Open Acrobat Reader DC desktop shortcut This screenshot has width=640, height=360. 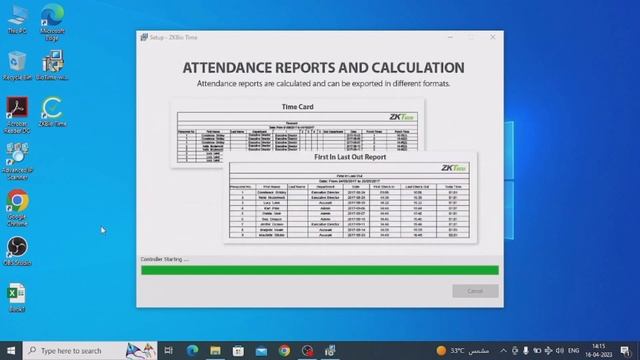(17, 115)
